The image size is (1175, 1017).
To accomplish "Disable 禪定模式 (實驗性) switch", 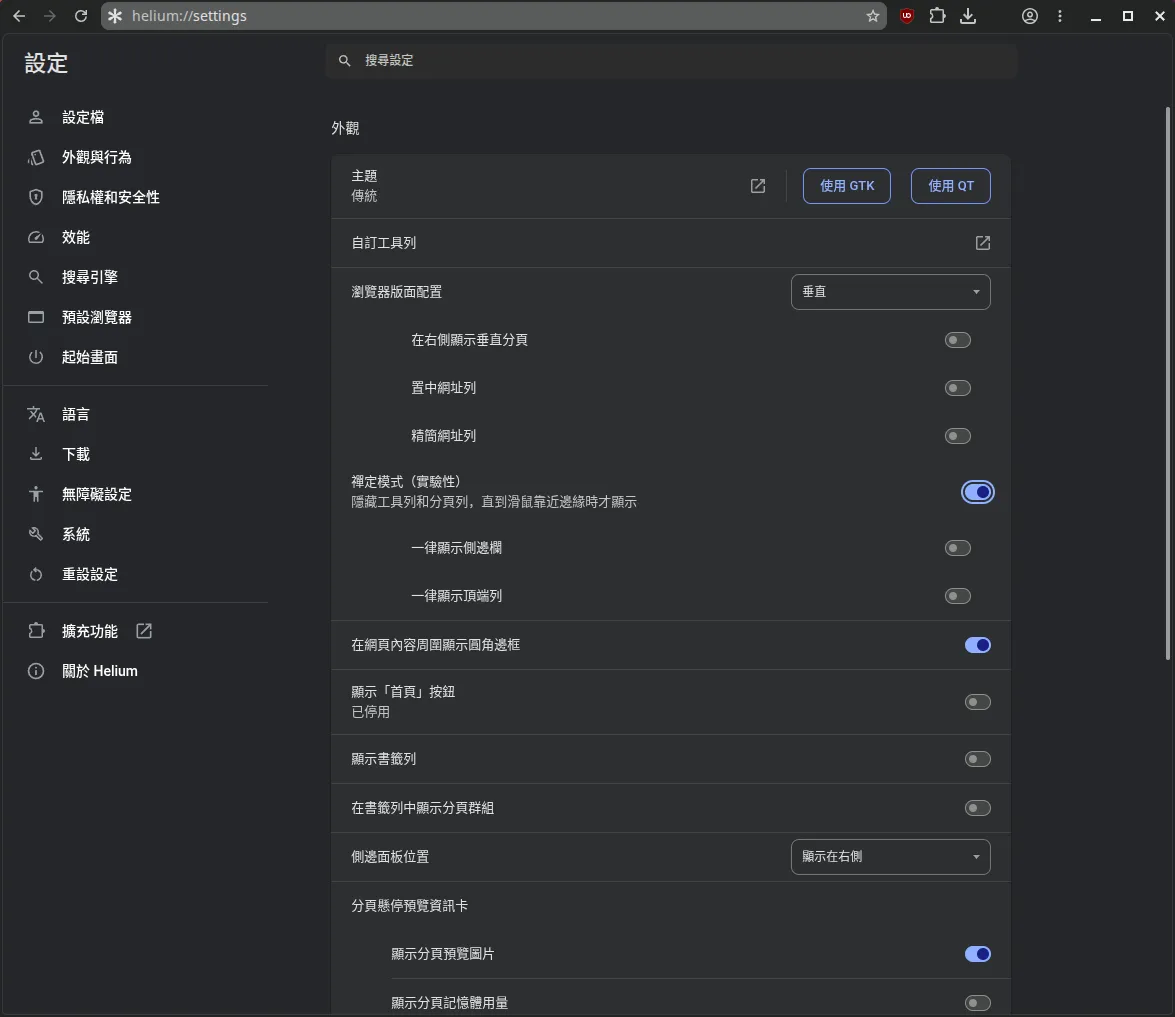I will [x=977, y=492].
